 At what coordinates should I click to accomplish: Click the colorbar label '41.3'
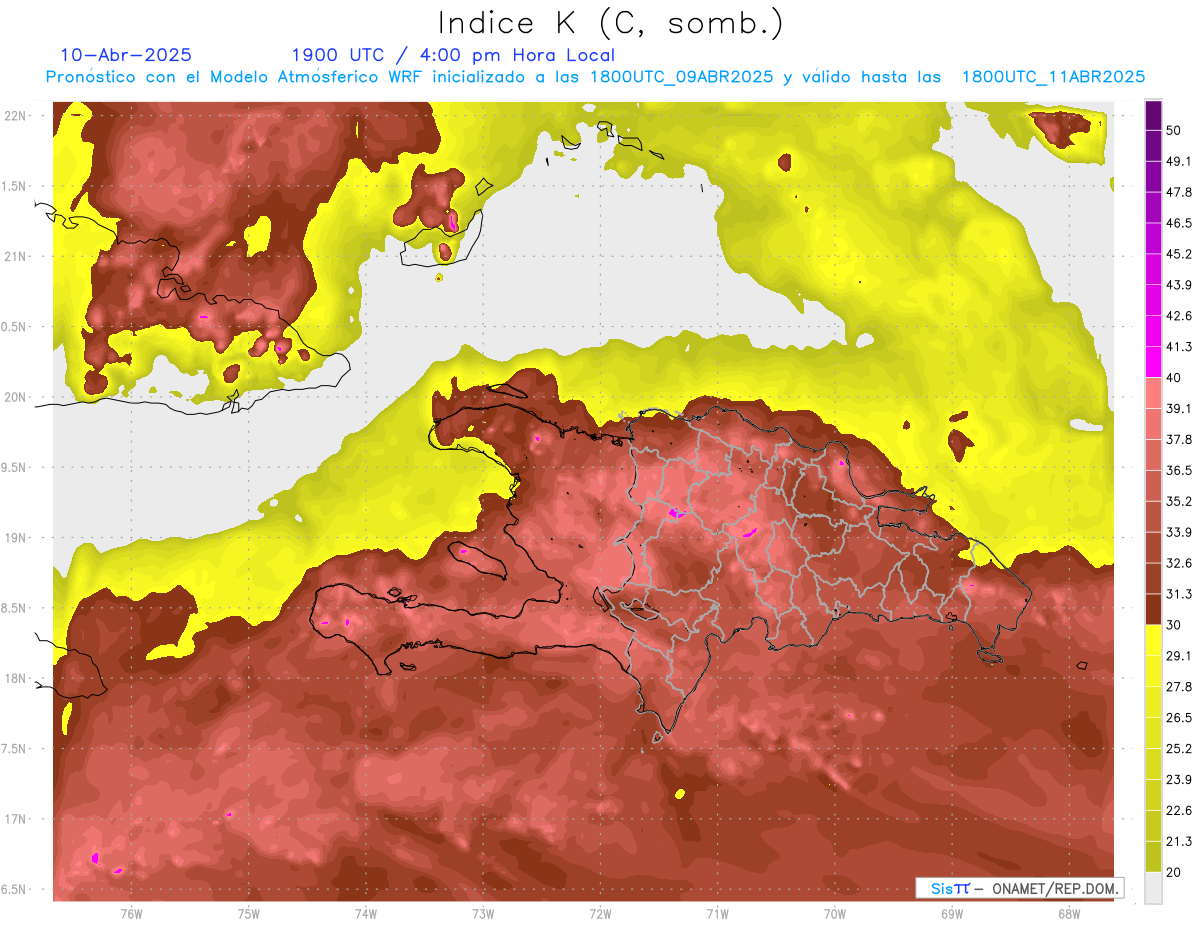[x=1178, y=347]
